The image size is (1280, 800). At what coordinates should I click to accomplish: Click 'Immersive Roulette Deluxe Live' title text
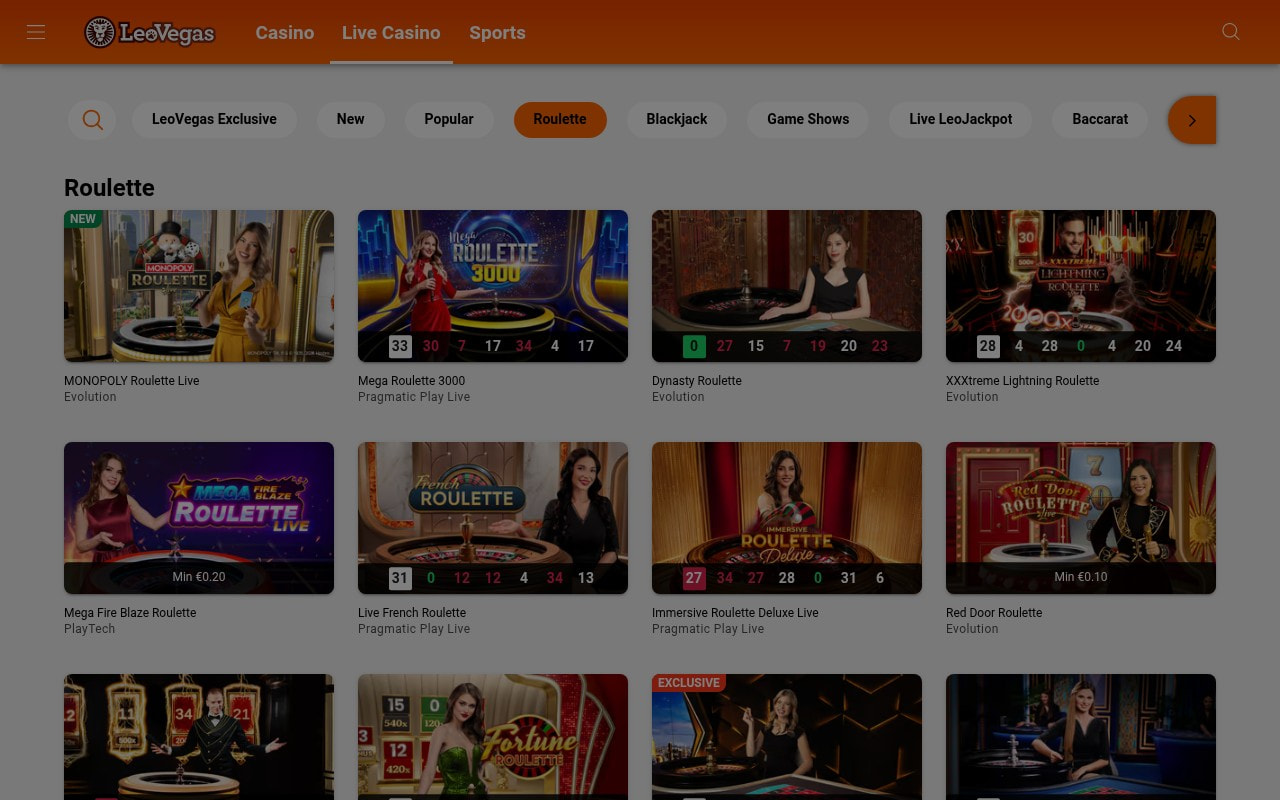click(735, 613)
